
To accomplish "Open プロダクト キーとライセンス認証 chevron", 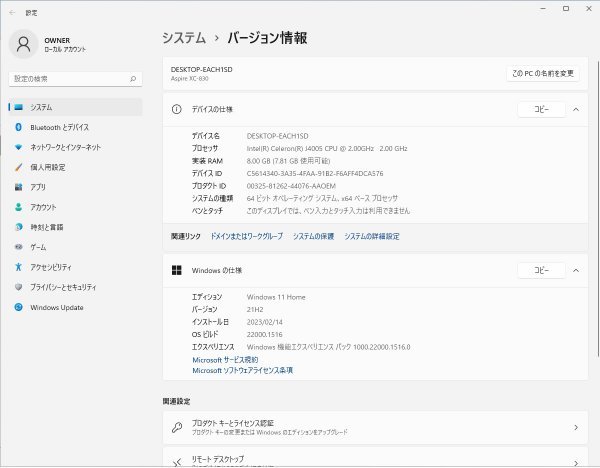I will point(576,427).
